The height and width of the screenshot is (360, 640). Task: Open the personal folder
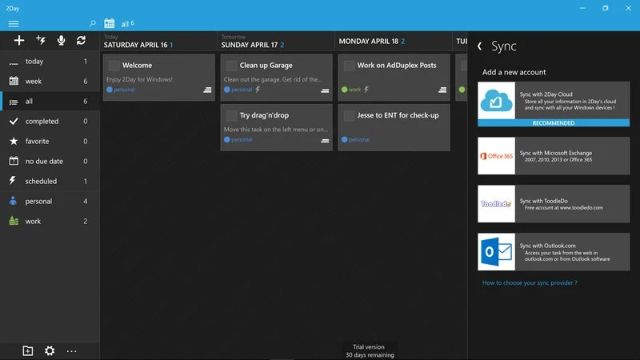pos(50,201)
